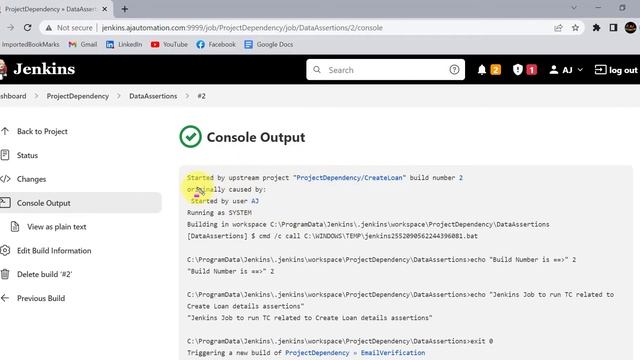This screenshot has width=640, height=360.
Task: Open the LinkedIn bookmark
Action: pos(124,44)
